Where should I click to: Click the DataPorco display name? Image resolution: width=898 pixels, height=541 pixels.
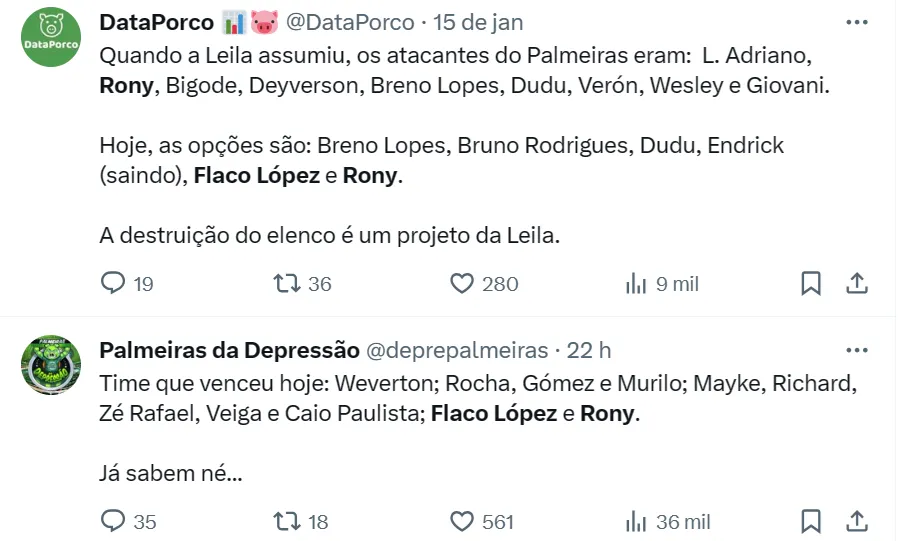click(x=157, y=22)
